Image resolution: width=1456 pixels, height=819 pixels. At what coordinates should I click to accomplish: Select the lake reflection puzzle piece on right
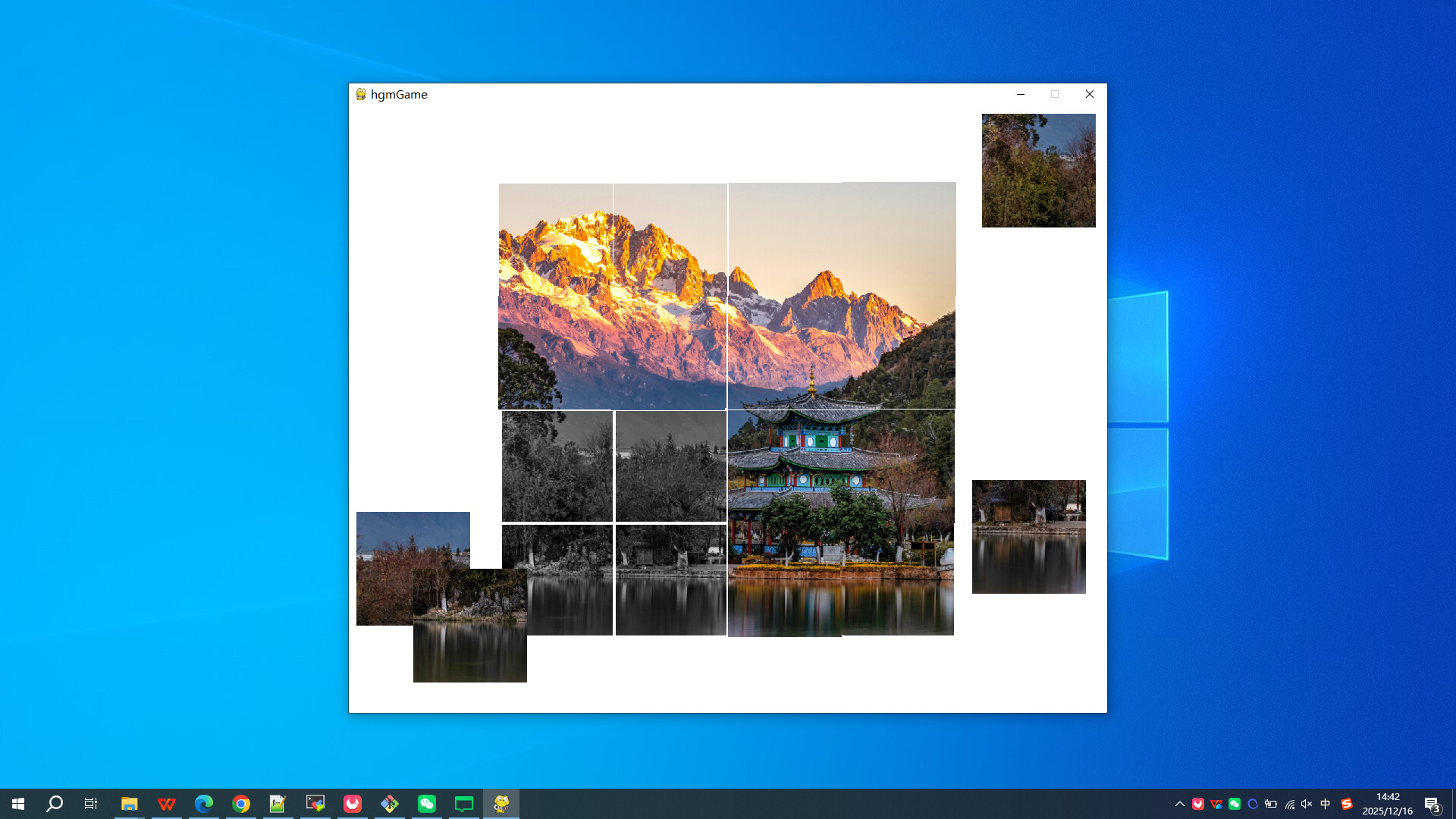point(1028,536)
